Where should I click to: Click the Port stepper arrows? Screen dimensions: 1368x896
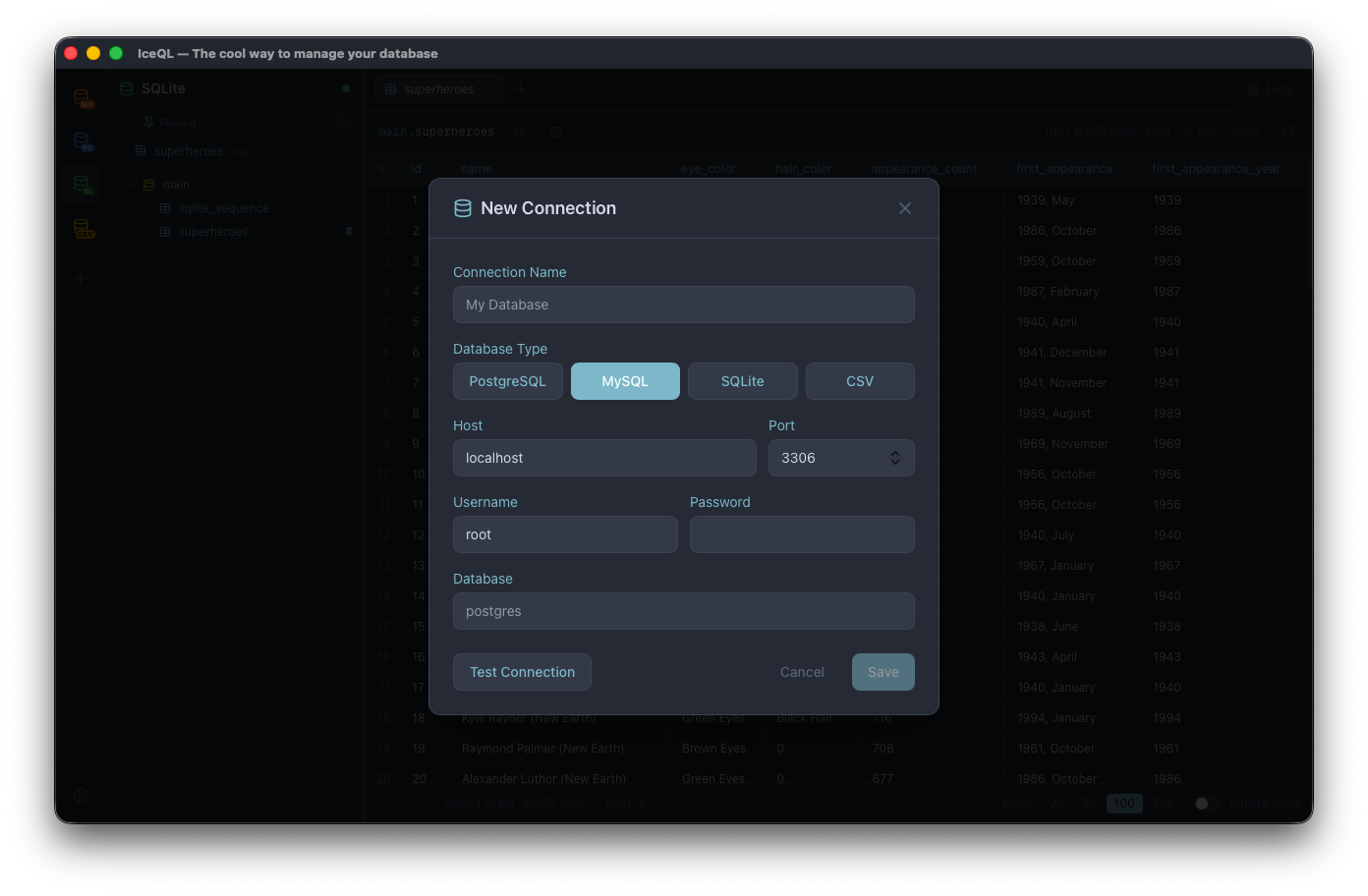tap(895, 458)
